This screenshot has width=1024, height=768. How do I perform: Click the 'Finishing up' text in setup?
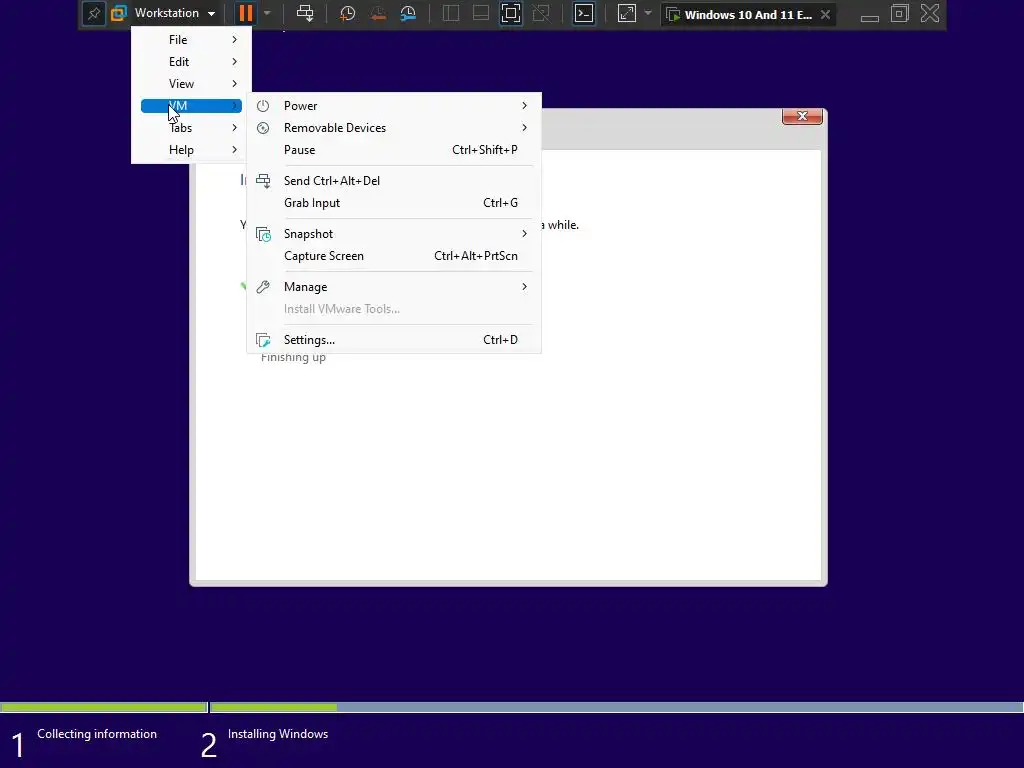click(293, 358)
